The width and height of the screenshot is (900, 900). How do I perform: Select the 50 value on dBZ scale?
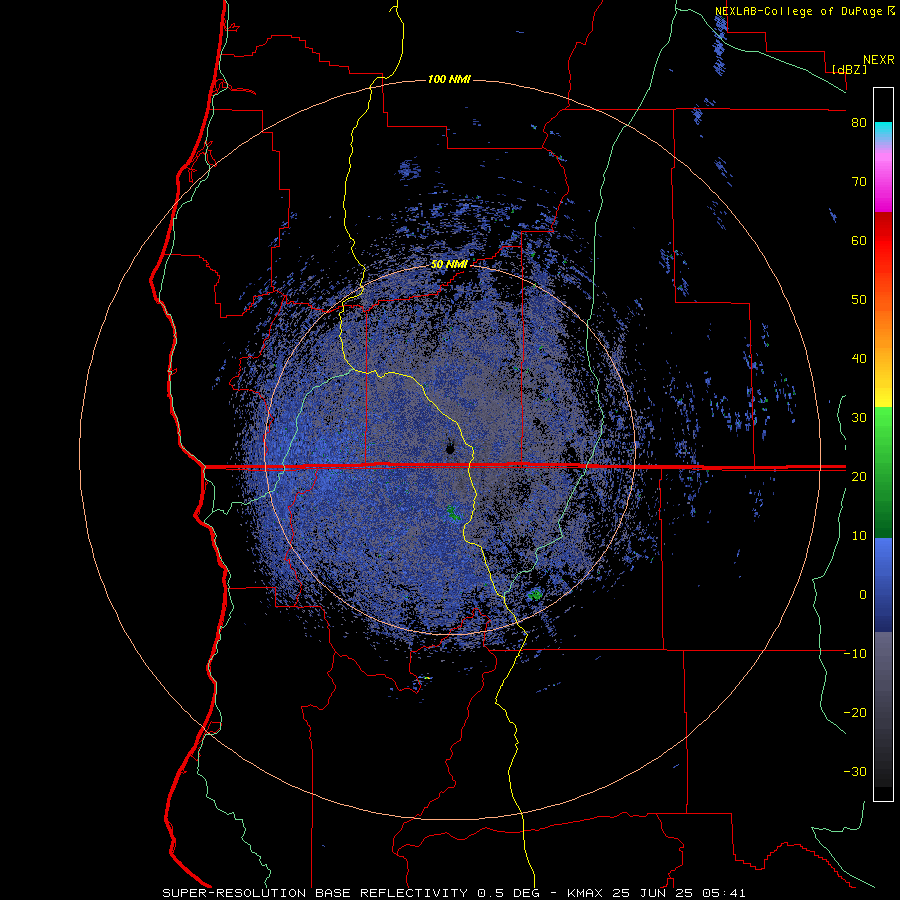coord(859,300)
